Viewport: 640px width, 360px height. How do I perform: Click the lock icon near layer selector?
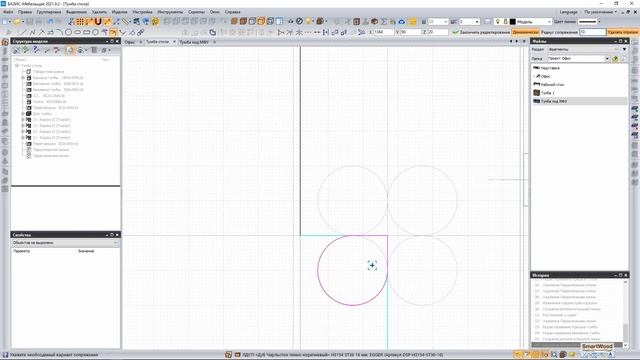505,21
